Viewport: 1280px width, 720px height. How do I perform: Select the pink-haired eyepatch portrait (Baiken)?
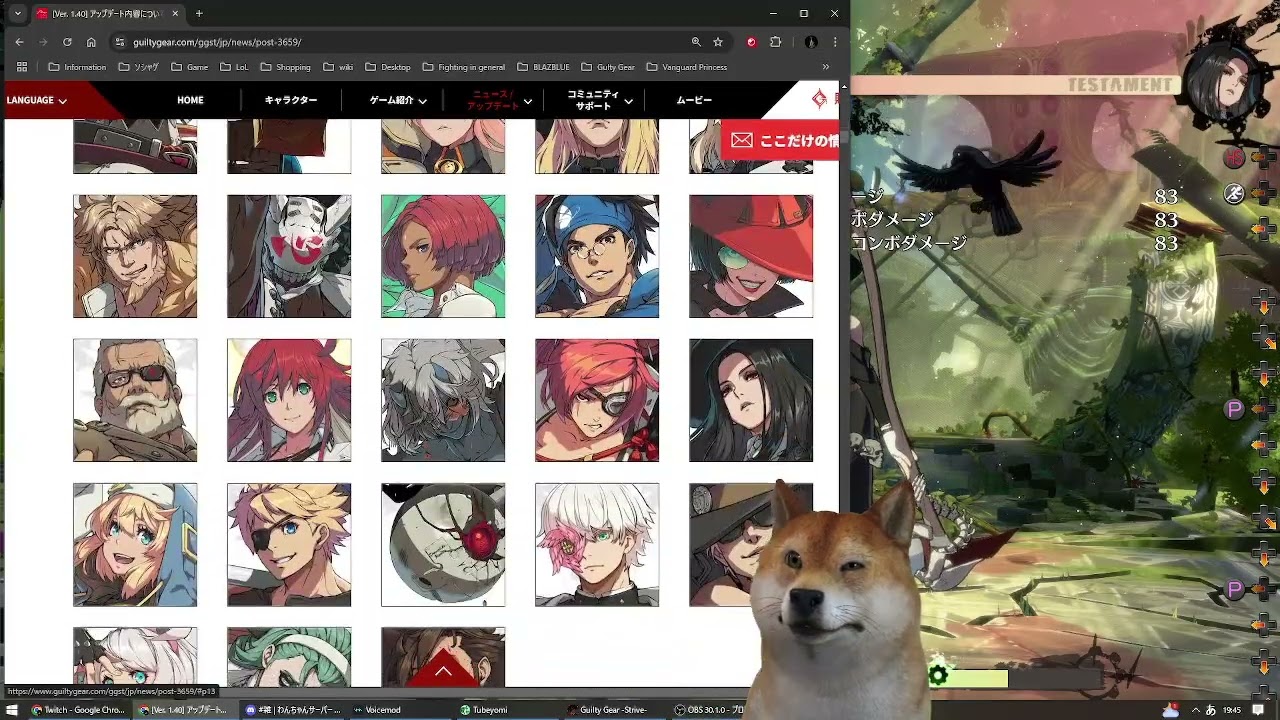click(x=597, y=400)
